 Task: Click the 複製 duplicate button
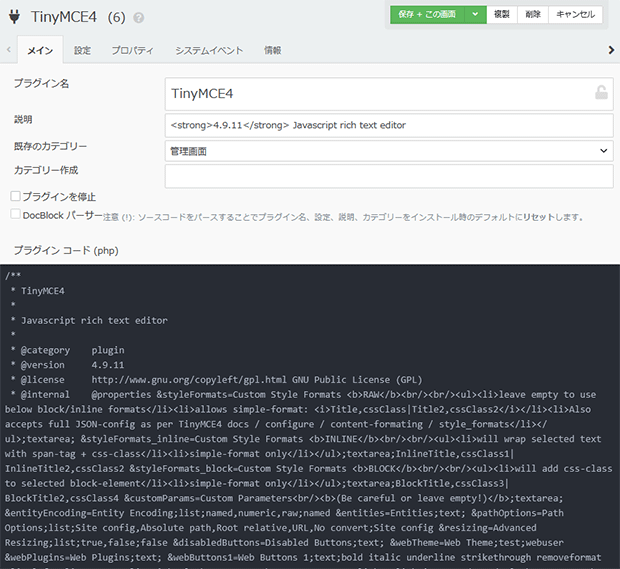[503, 14]
